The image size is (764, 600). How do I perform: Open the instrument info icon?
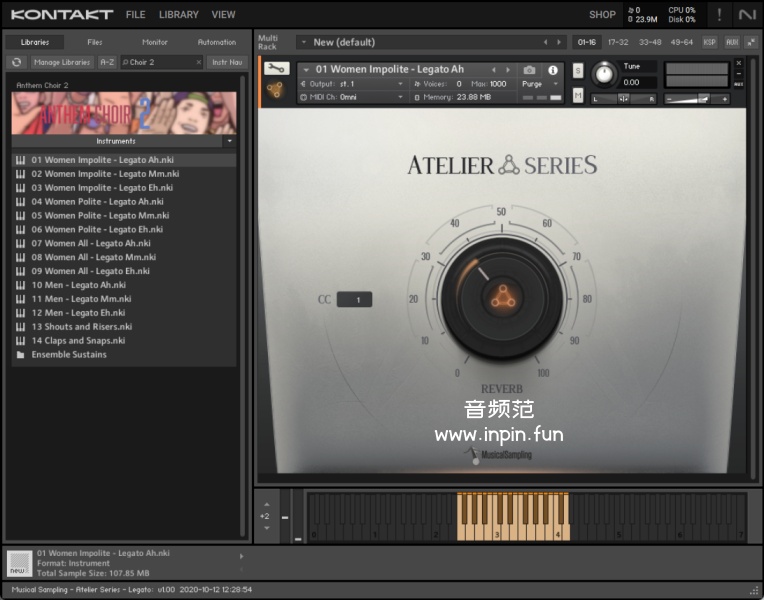(x=552, y=70)
